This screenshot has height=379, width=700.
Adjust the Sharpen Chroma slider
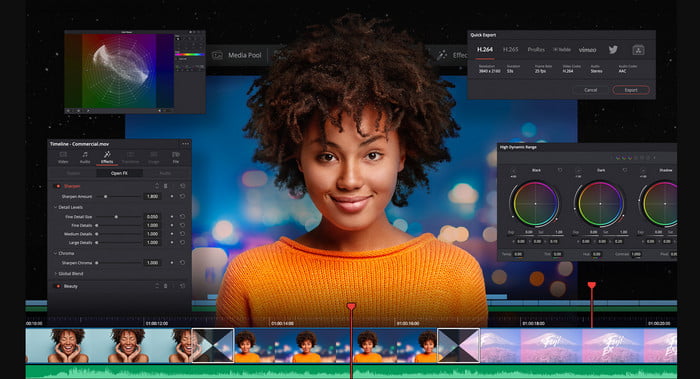tap(118, 263)
